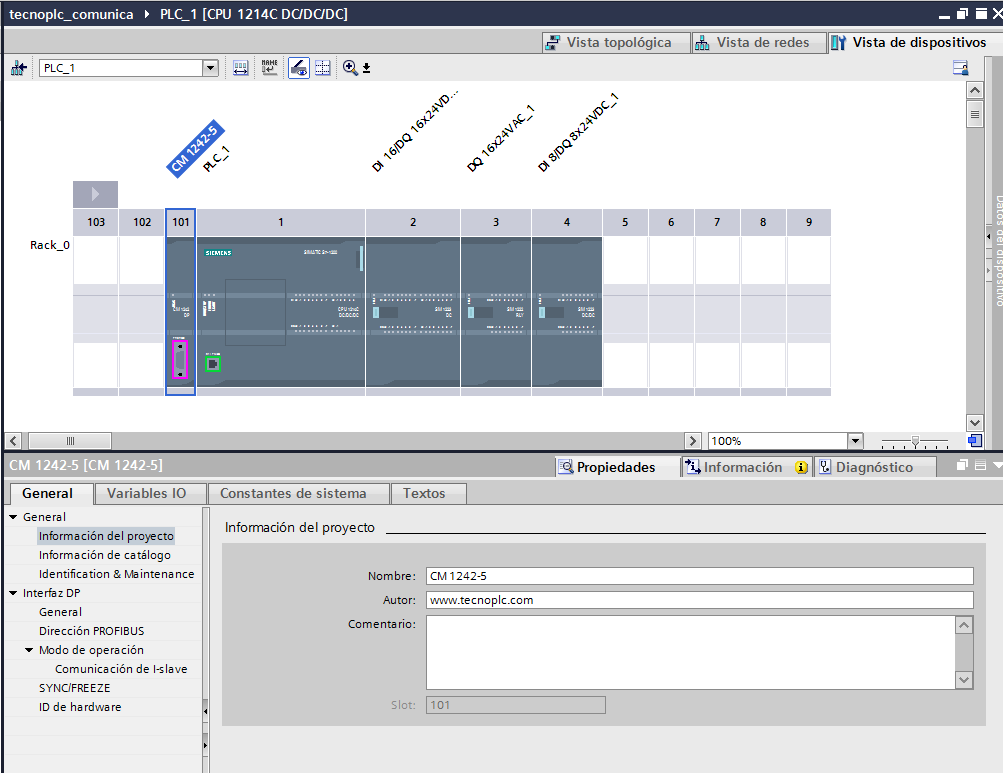Viewport: 1003px width, 773px height.
Task: Open the PLC_1 device dropdown list
Action: coord(209,67)
